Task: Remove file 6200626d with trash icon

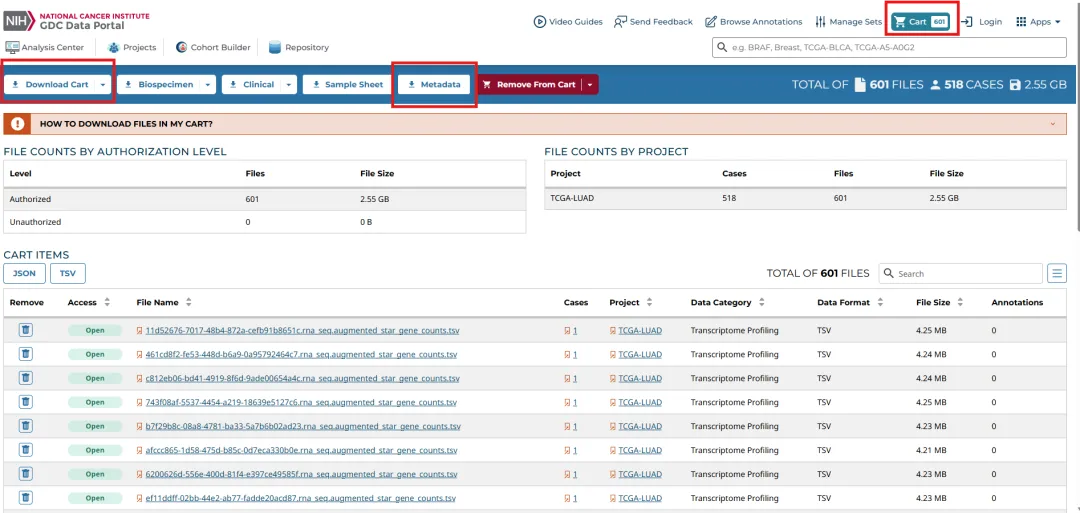Action: tap(25, 474)
